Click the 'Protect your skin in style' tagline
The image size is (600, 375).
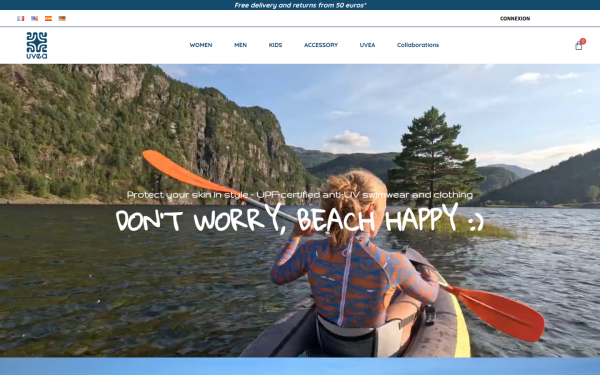click(300, 195)
